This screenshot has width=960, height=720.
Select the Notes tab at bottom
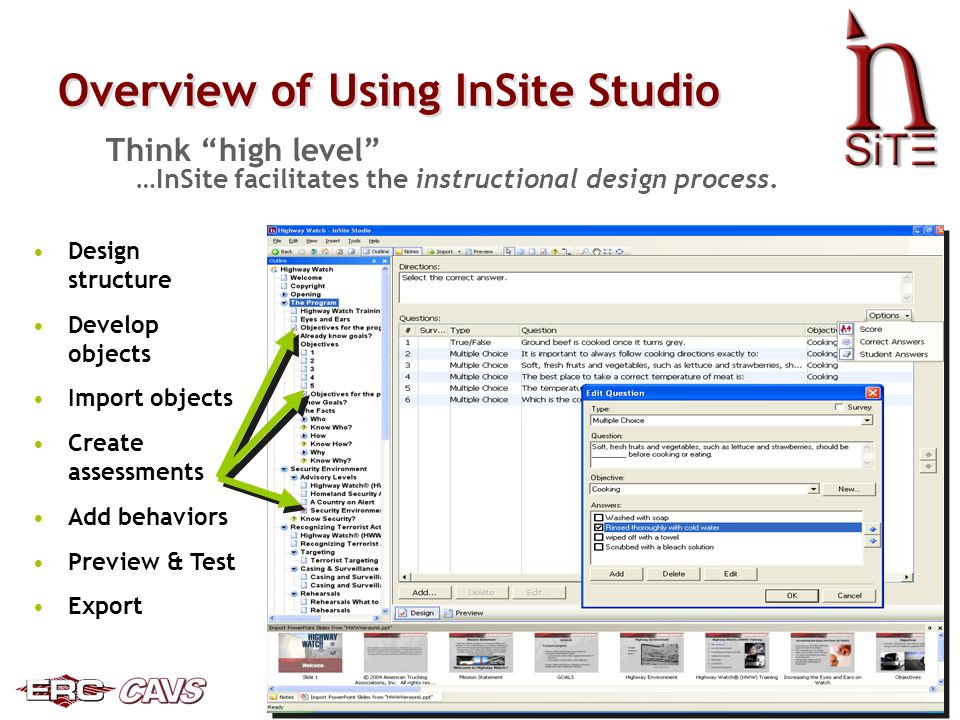pos(282,697)
